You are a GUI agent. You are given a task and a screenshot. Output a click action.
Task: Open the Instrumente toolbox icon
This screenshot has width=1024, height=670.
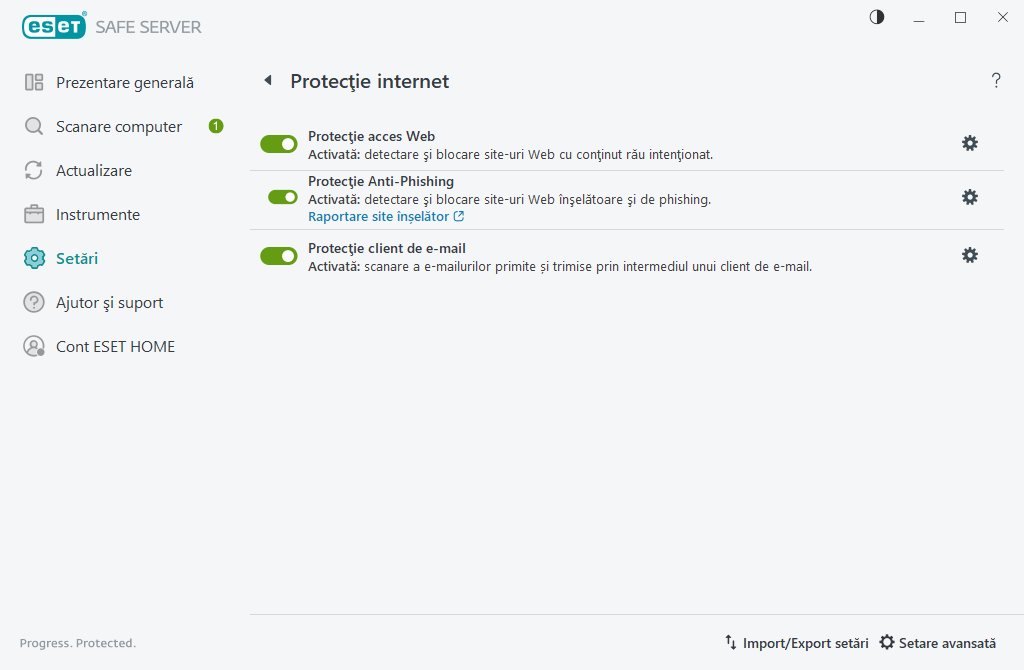point(33,214)
